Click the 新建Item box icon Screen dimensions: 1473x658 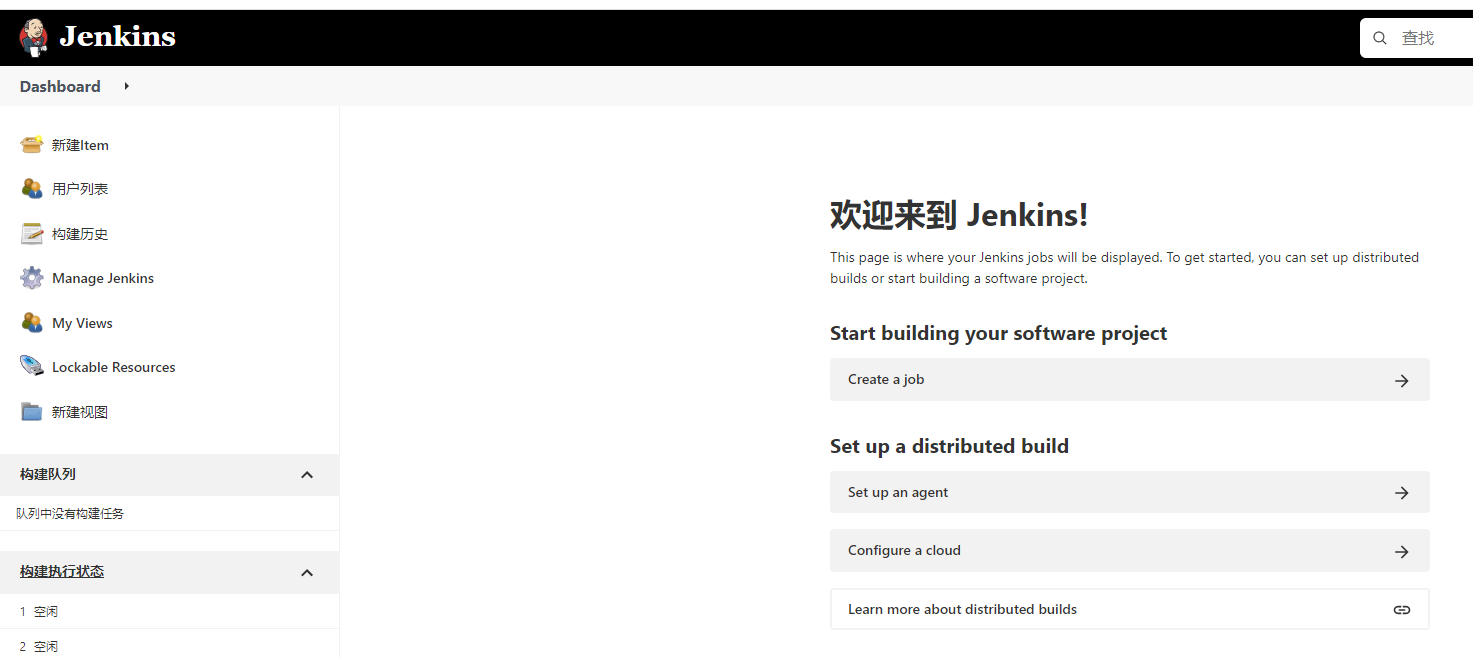click(32, 145)
